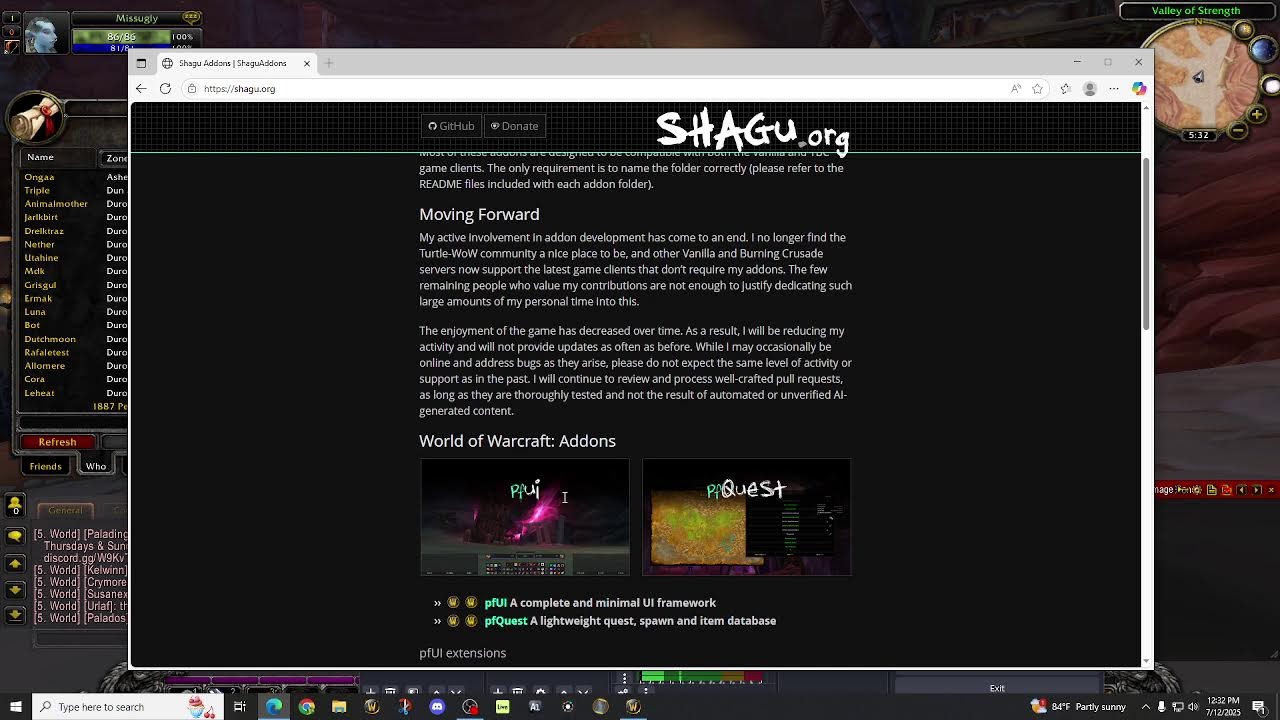Viewport: 1280px width, 720px height.
Task: Click the chat scroll up arrow button
Action: tap(15, 565)
